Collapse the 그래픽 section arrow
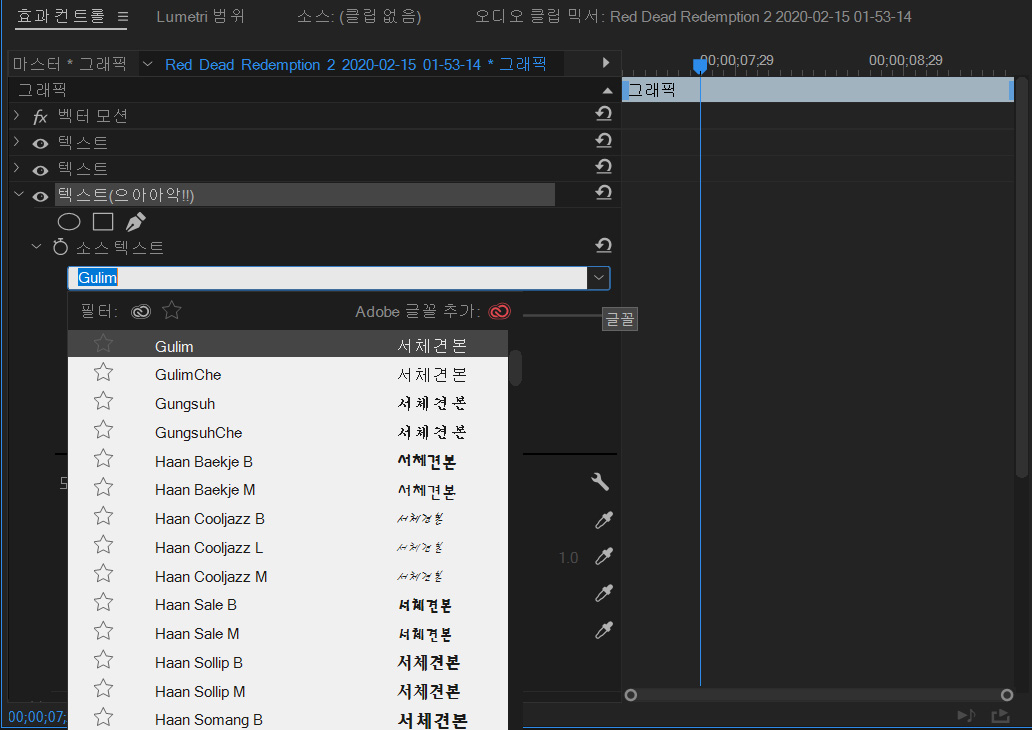Image resolution: width=1032 pixels, height=730 pixels. pos(607,90)
